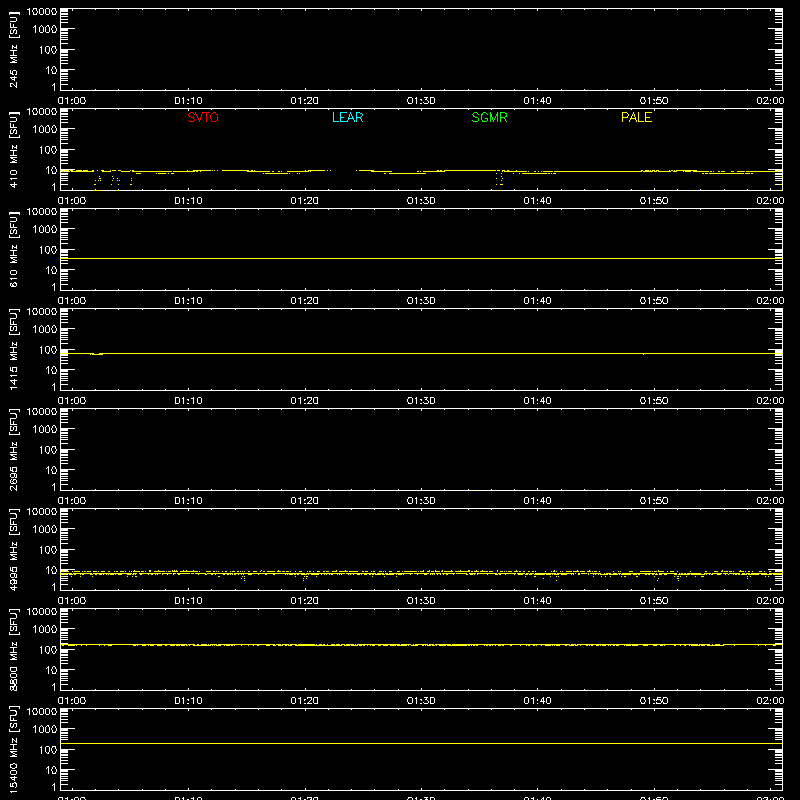
Task: Click the 10 tick label on 1415 MHz panel
Action: point(51,370)
